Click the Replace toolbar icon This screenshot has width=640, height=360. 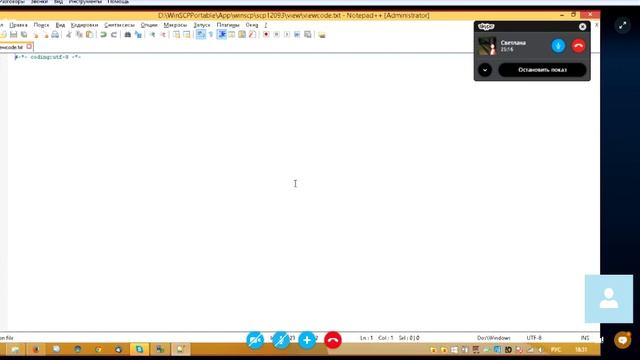[x=138, y=35]
